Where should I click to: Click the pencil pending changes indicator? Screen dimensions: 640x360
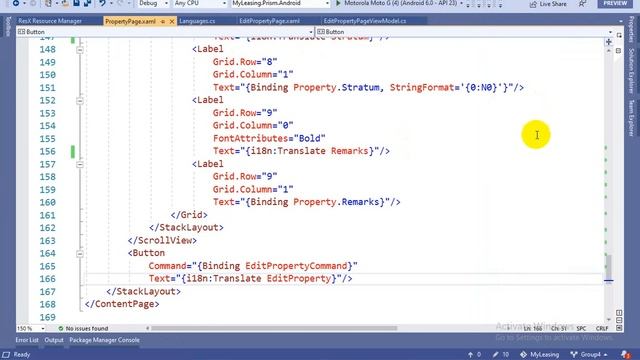click(x=500, y=354)
